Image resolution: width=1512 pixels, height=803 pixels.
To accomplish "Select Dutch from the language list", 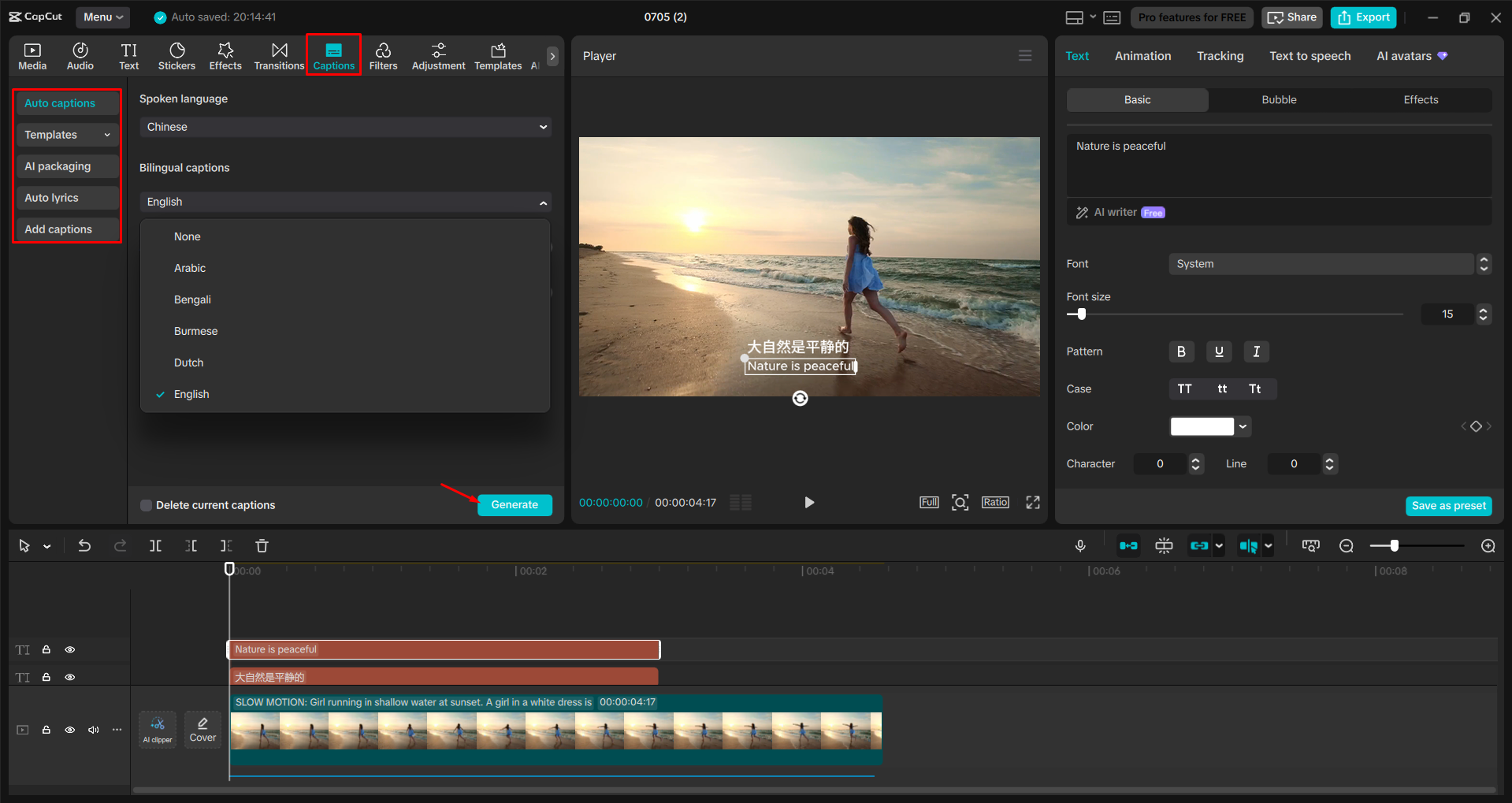I will pyautogui.click(x=188, y=362).
